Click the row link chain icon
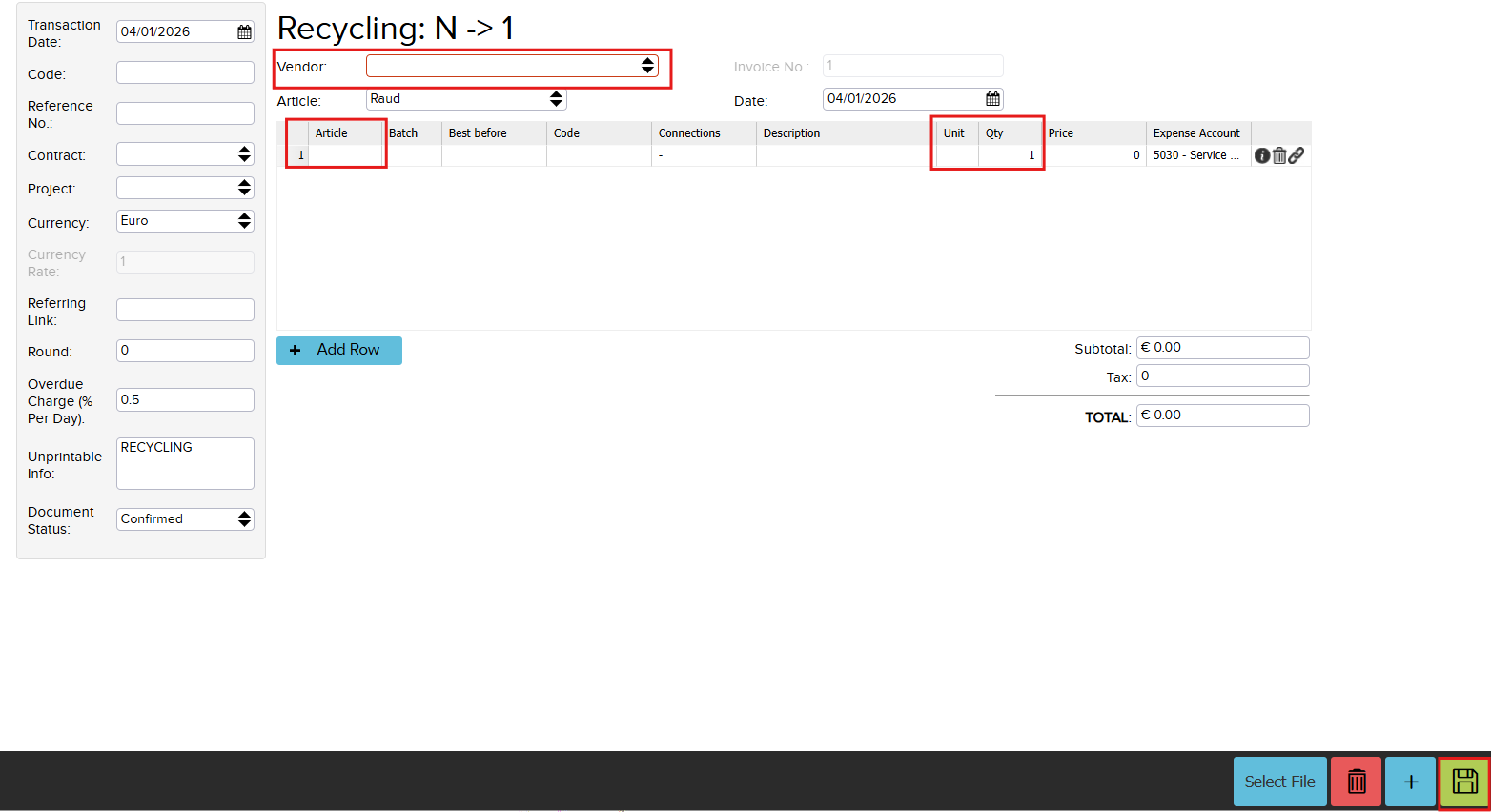 click(x=1297, y=155)
